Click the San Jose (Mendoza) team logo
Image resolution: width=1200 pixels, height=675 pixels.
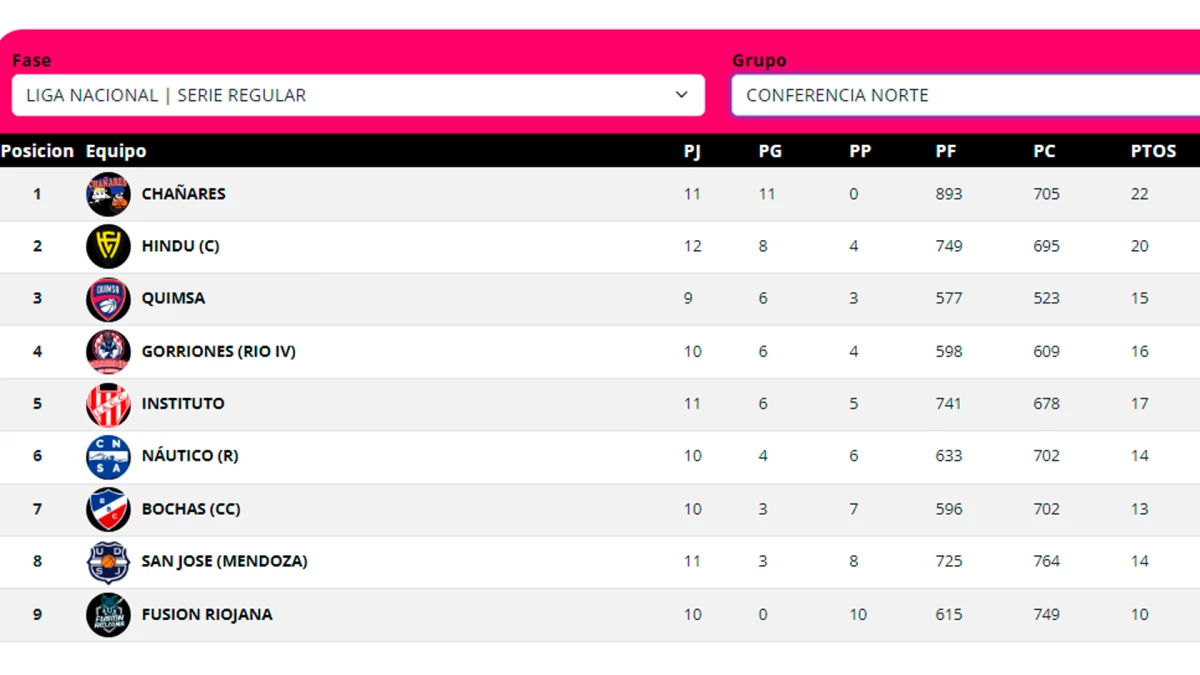click(108, 561)
